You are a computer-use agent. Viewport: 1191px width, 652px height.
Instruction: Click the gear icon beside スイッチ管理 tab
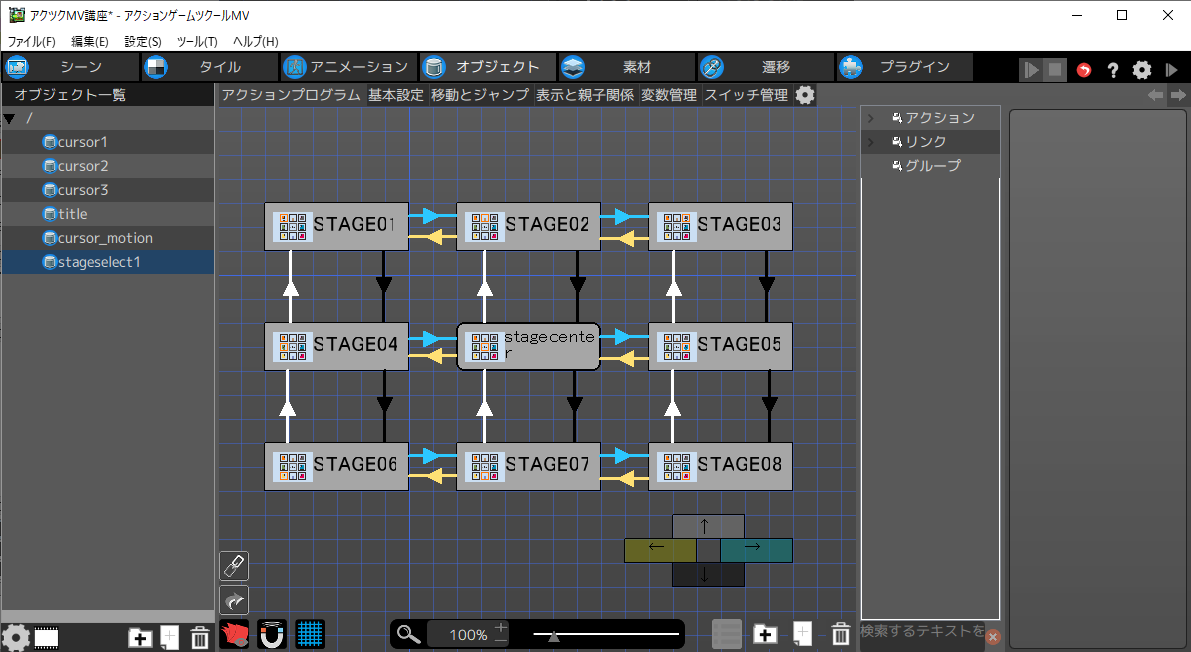click(805, 95)
